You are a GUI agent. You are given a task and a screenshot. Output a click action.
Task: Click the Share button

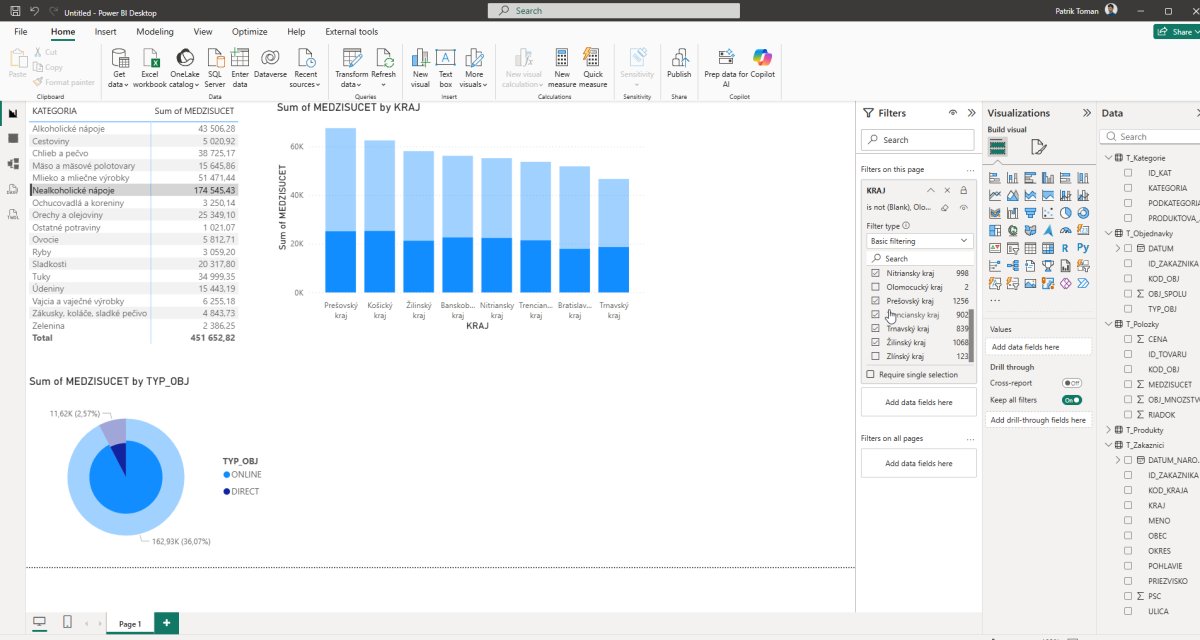1176,32
